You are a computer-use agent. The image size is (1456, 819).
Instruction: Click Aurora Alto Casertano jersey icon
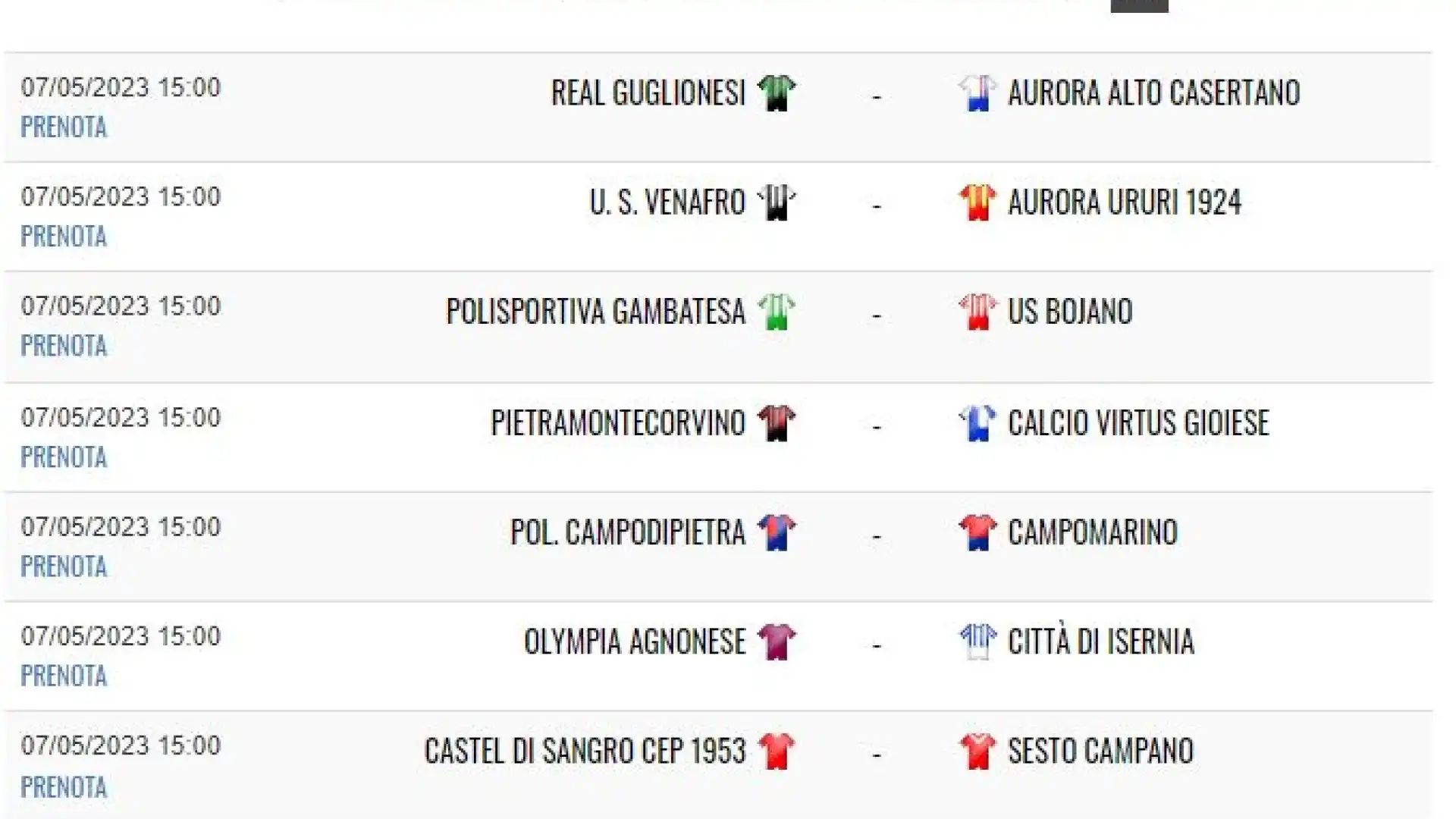point(977,93)
